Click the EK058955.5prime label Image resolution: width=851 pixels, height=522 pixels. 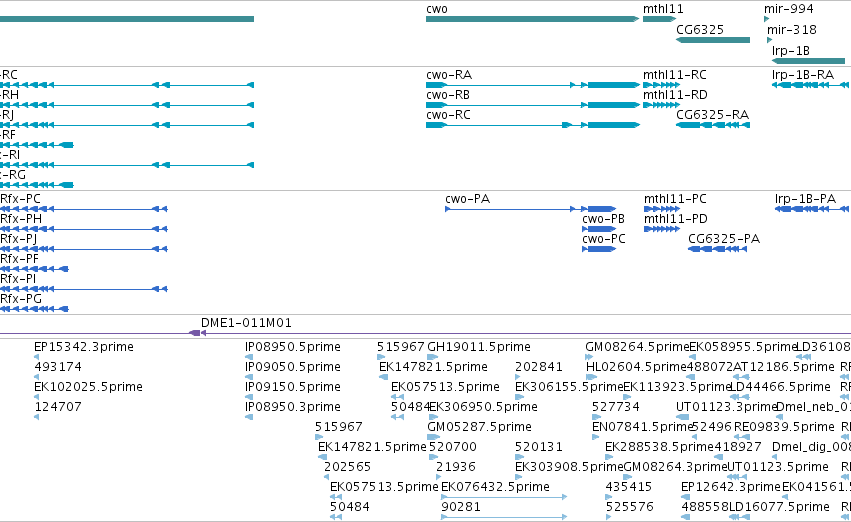[742, 347]
